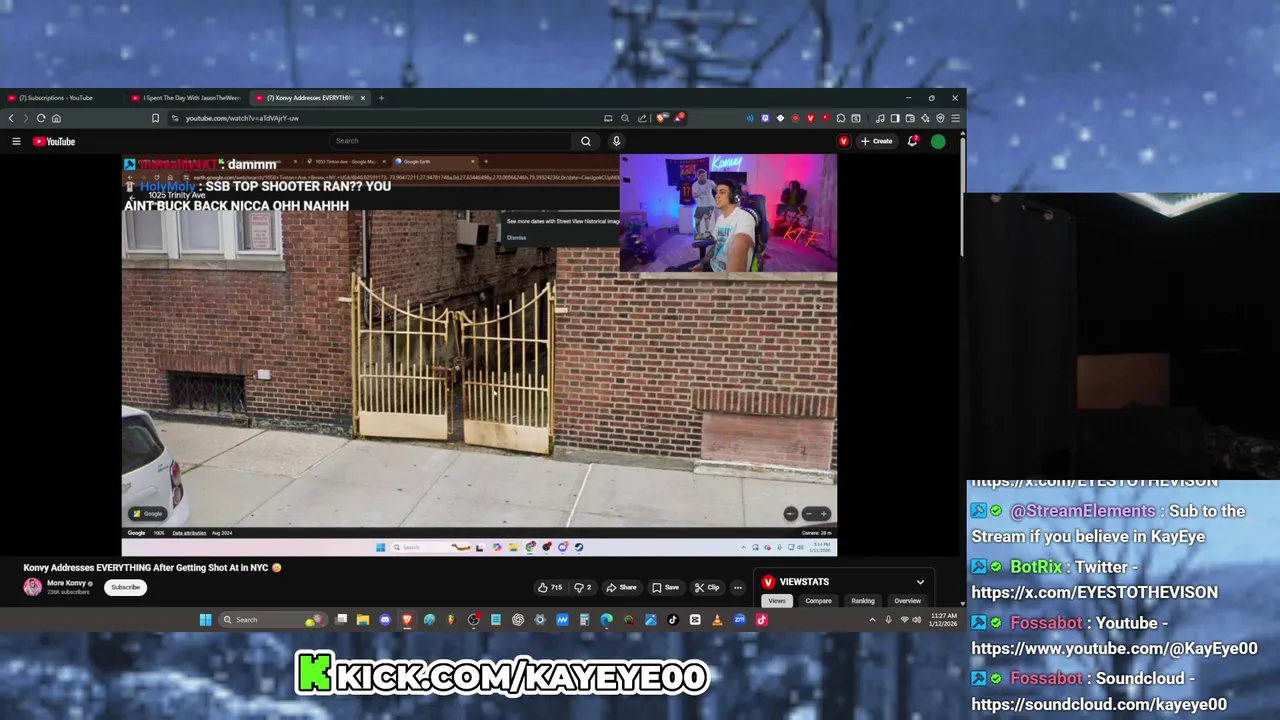
Task: Open the YouTube Create button
Action: (x=876, y=141)
